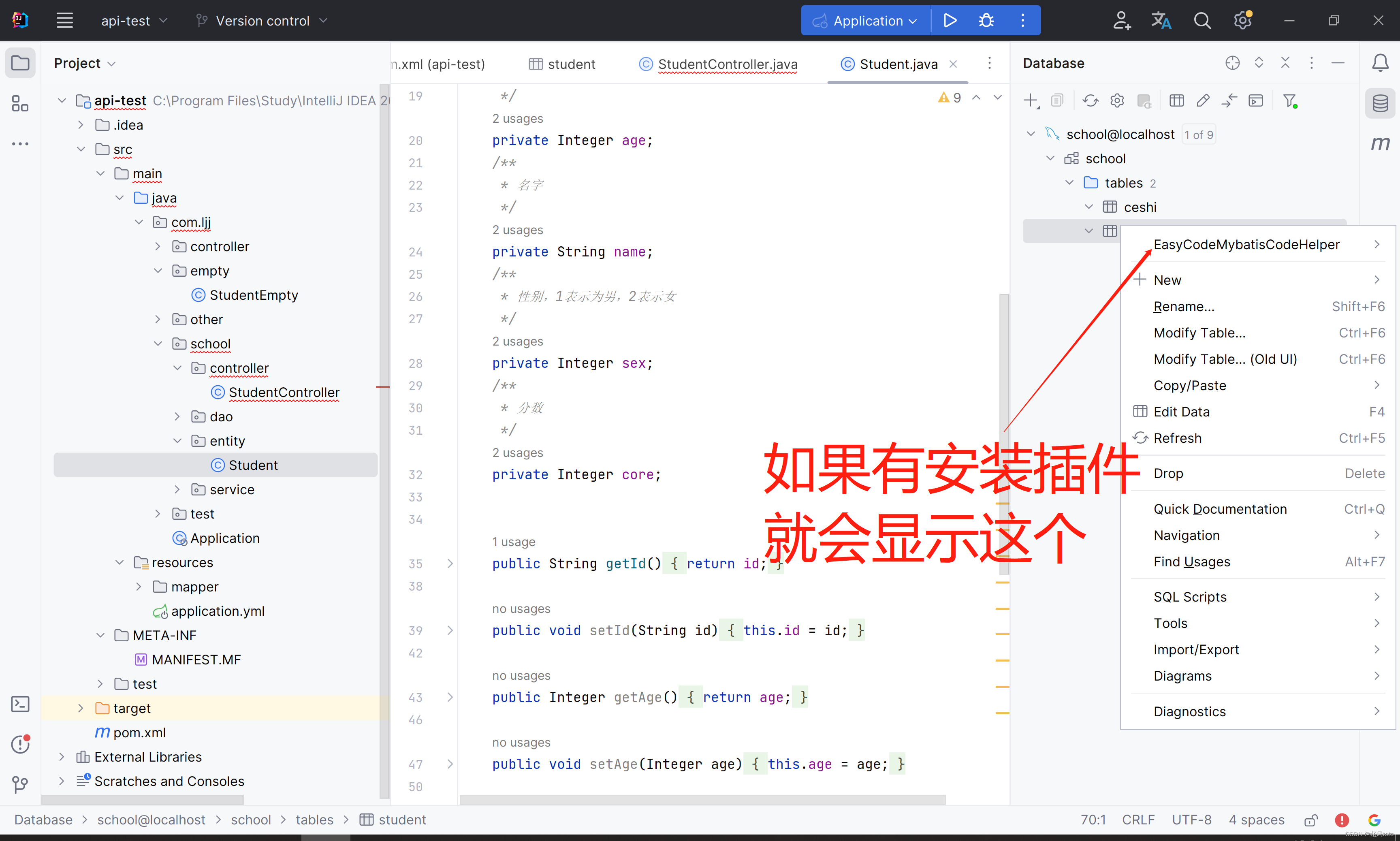
Task: Open Application run configuration dropdown
Action: [x=865, y=21]
